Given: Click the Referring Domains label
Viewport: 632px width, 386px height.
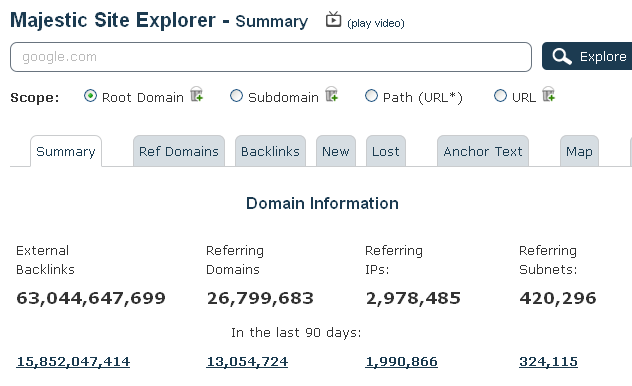Looking at the screenshot, I should click(235, 260).
